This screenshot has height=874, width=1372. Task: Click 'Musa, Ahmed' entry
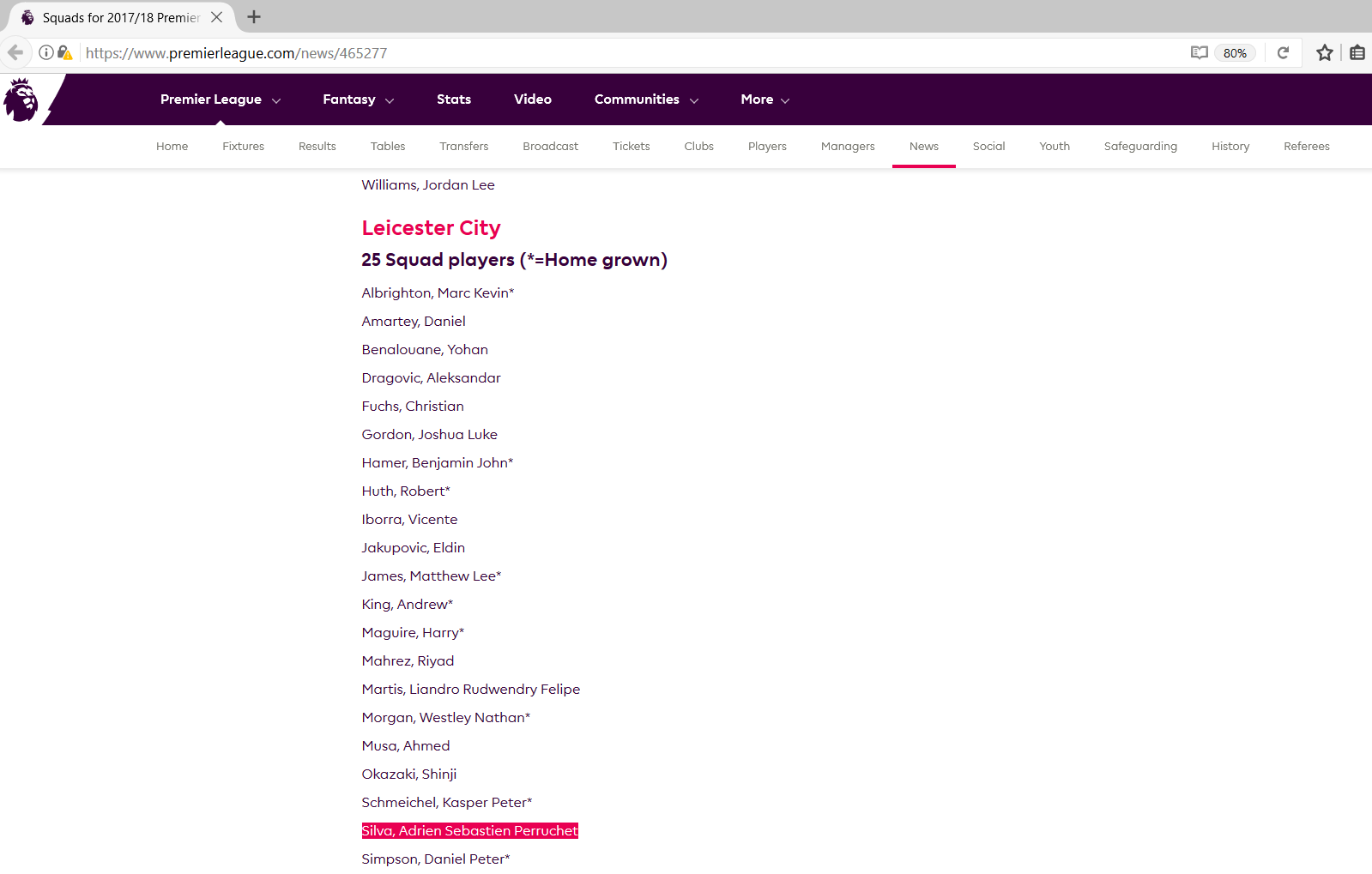(406, 746)
